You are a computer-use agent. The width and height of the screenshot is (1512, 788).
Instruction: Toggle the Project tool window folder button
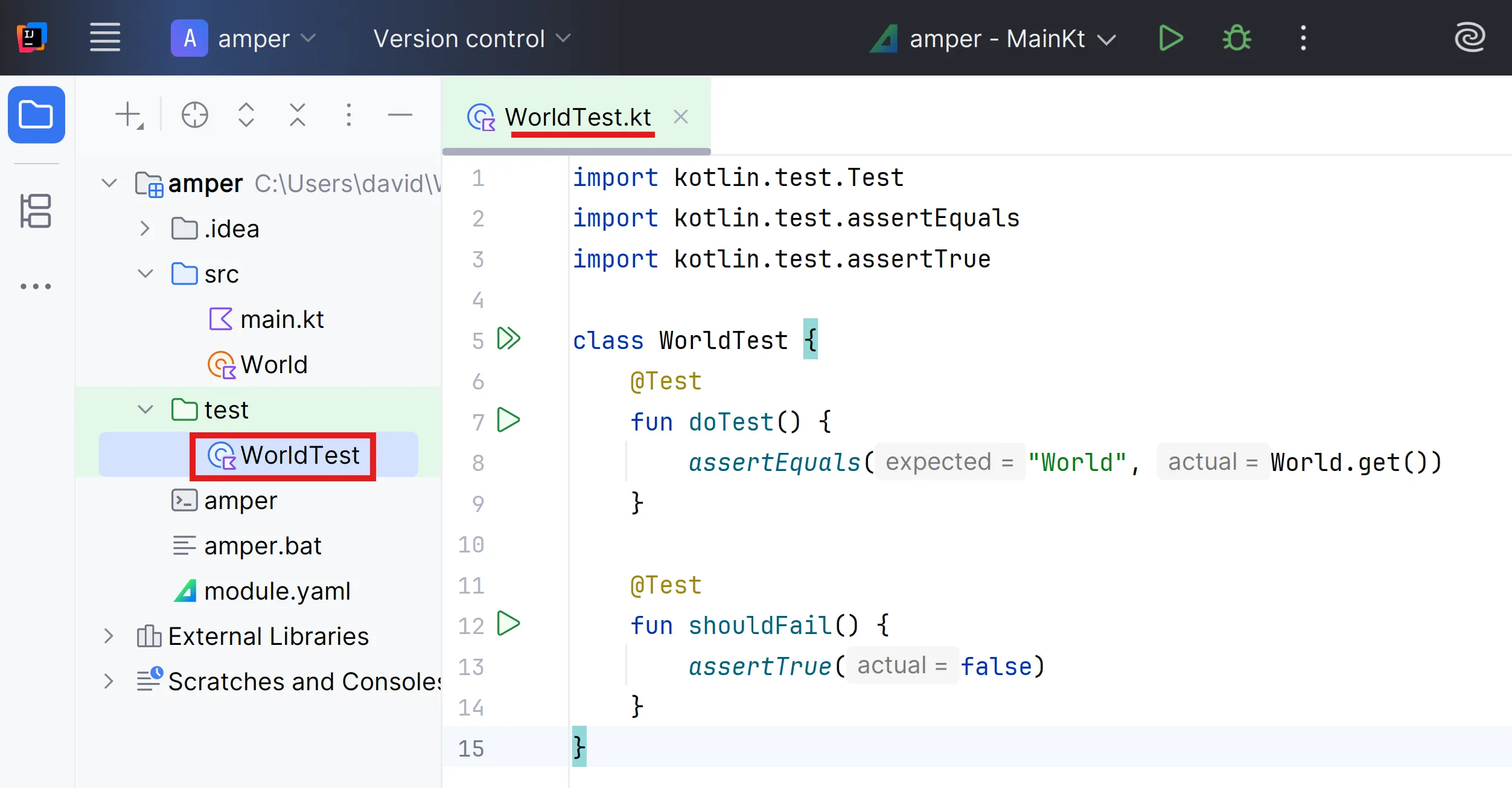coord(36,115)
